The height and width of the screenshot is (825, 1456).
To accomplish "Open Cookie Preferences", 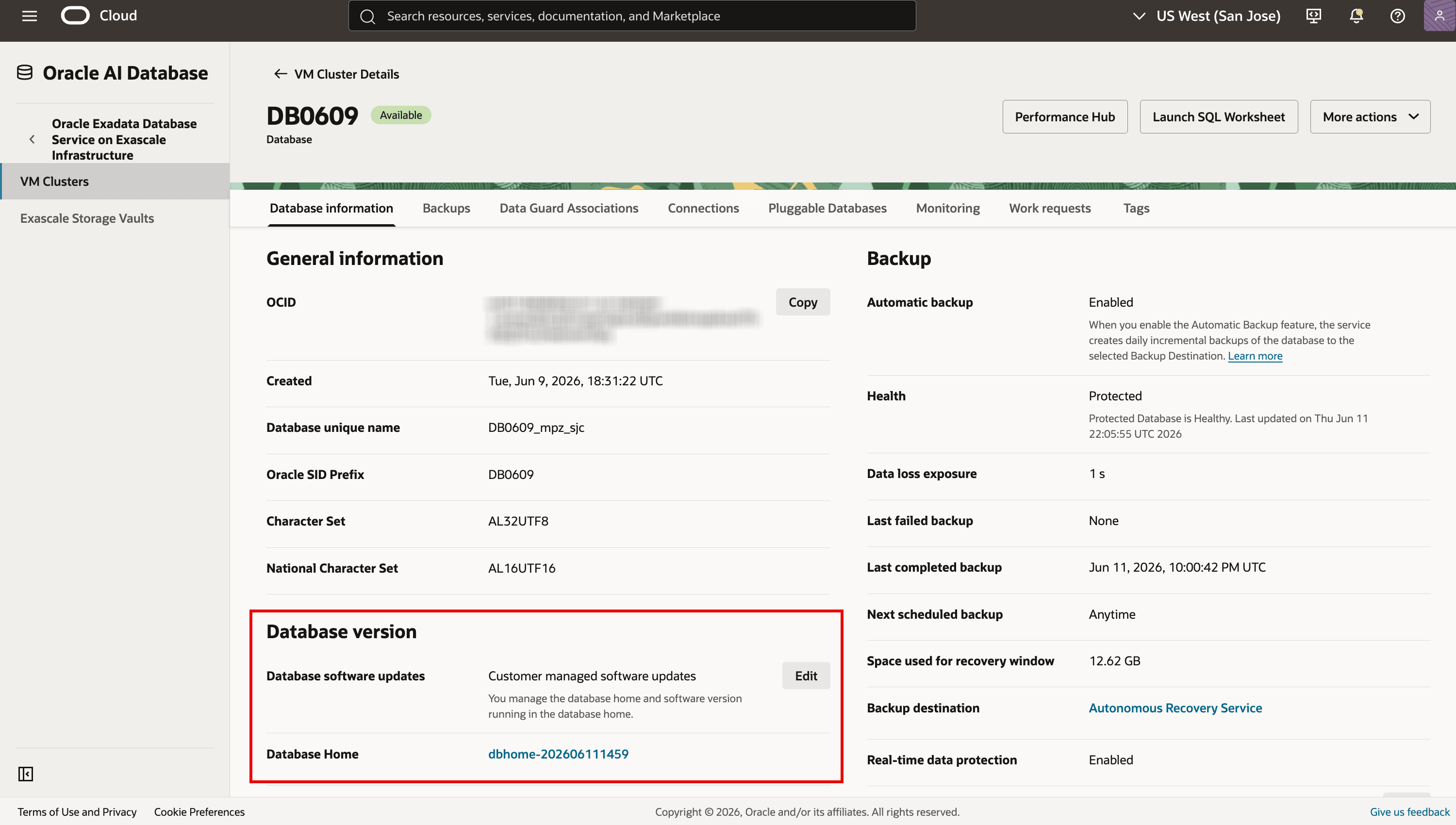I will pyautogui.click(x=199, y=812).
